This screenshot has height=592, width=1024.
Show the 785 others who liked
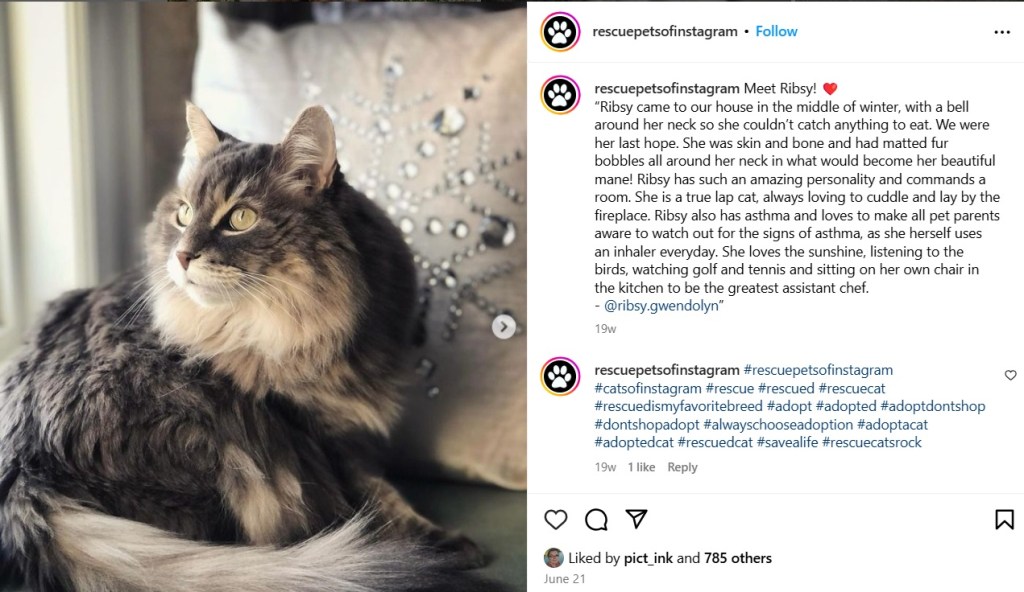738,558
